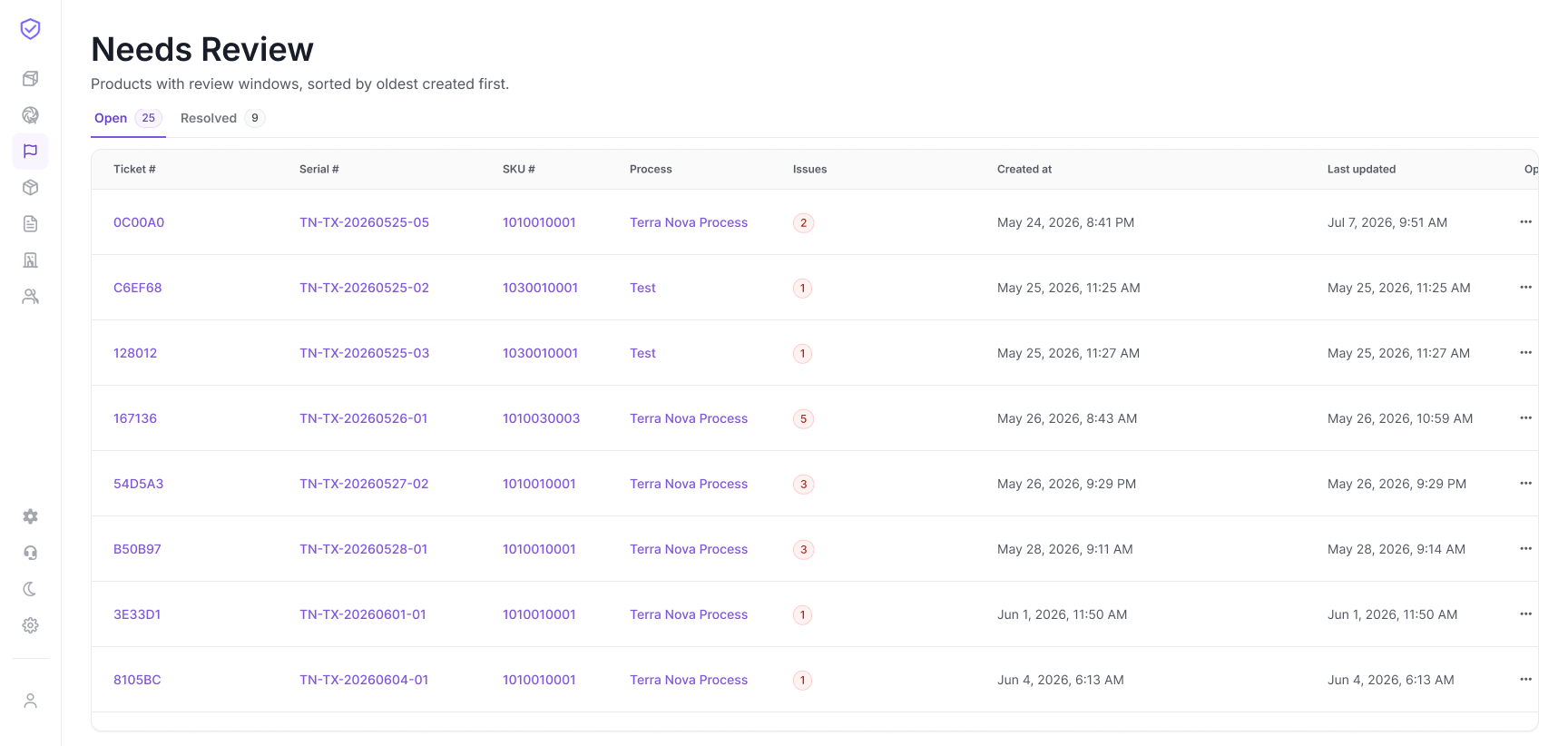Open the stacked boxes sidebar icon
The width and height of the screenshot is (1568, 746).
point(30,79)
